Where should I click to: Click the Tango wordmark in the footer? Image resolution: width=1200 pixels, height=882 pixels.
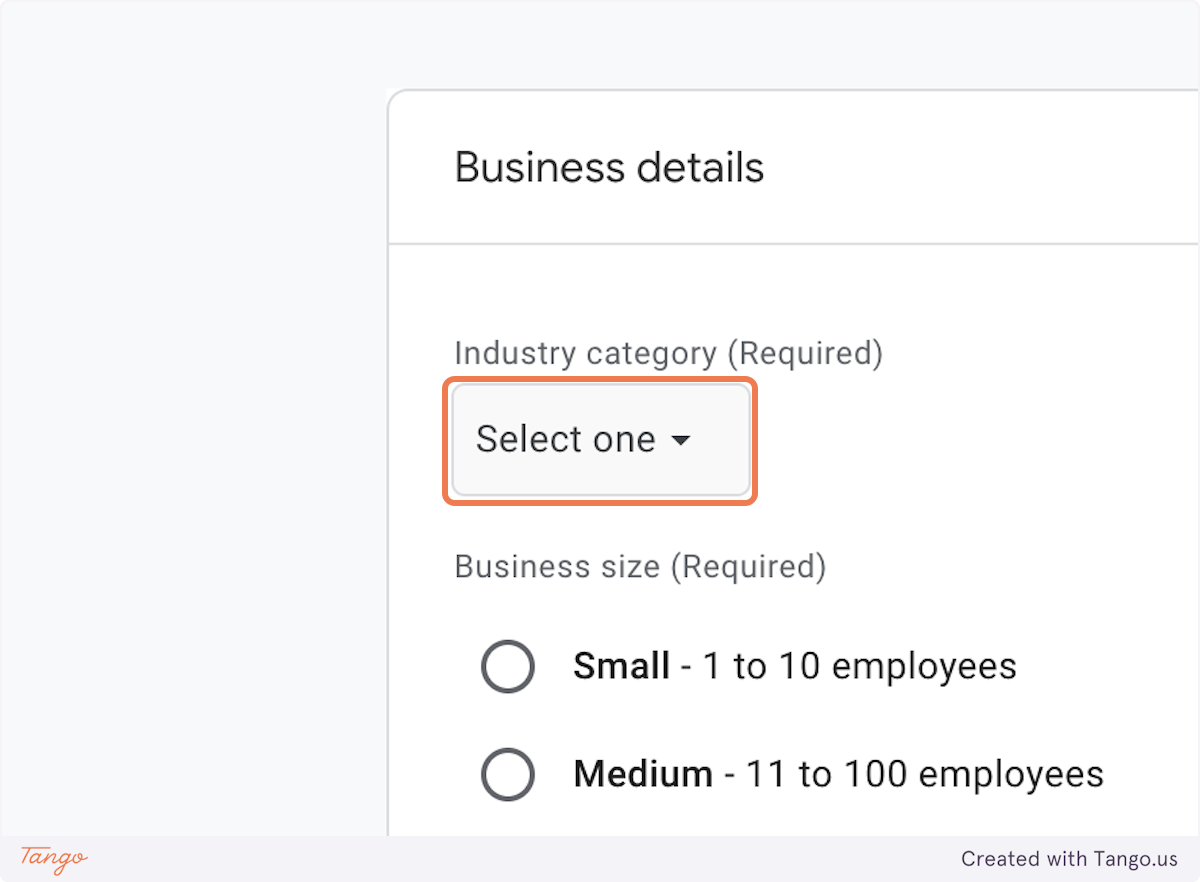pos(52,858)
